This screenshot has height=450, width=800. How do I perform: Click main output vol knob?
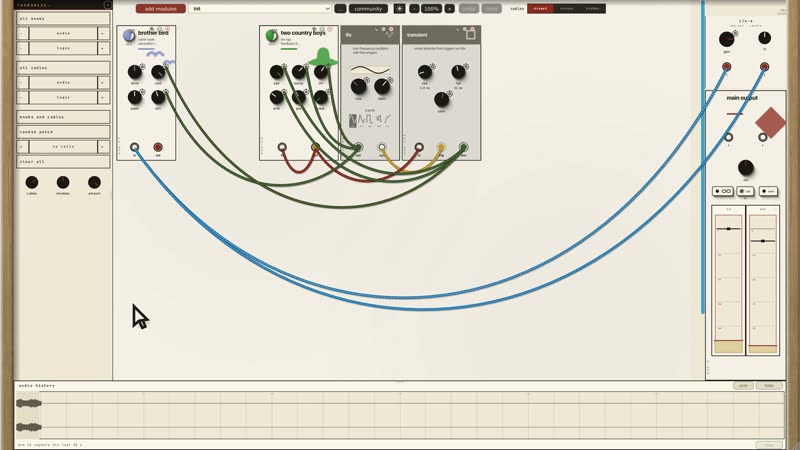coord(745,167)
